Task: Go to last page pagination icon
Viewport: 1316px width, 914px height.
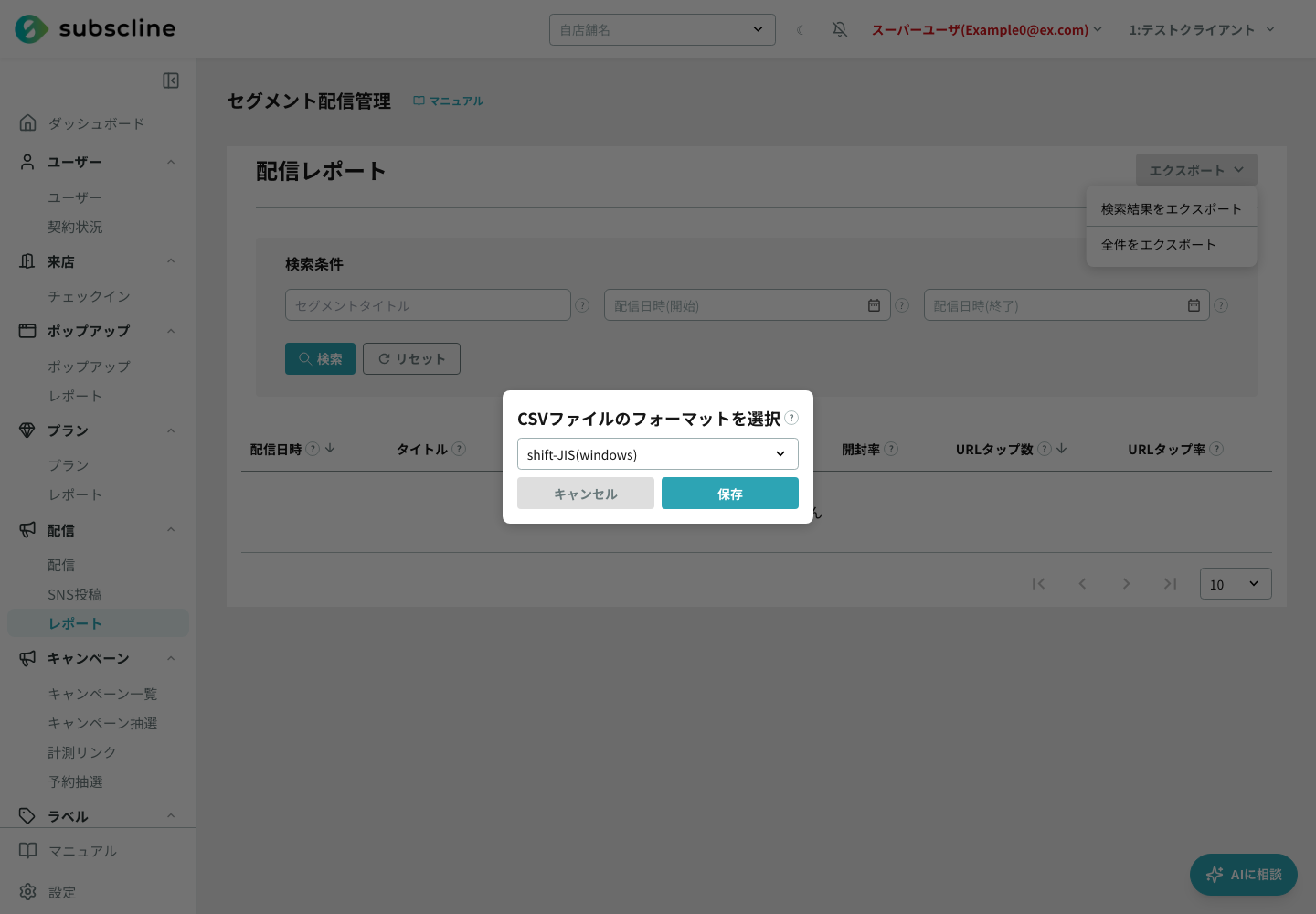Action: coord(1170,583)
